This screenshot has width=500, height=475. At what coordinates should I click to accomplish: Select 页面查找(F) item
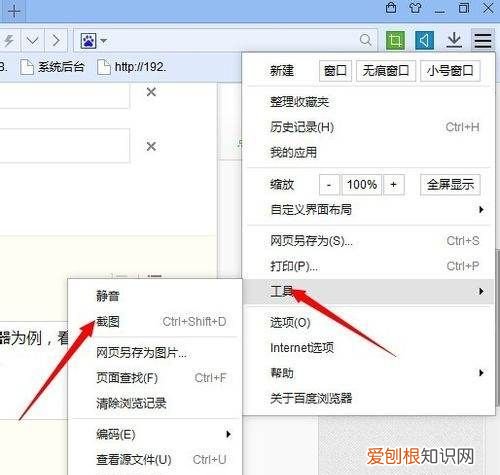point(155,378)
